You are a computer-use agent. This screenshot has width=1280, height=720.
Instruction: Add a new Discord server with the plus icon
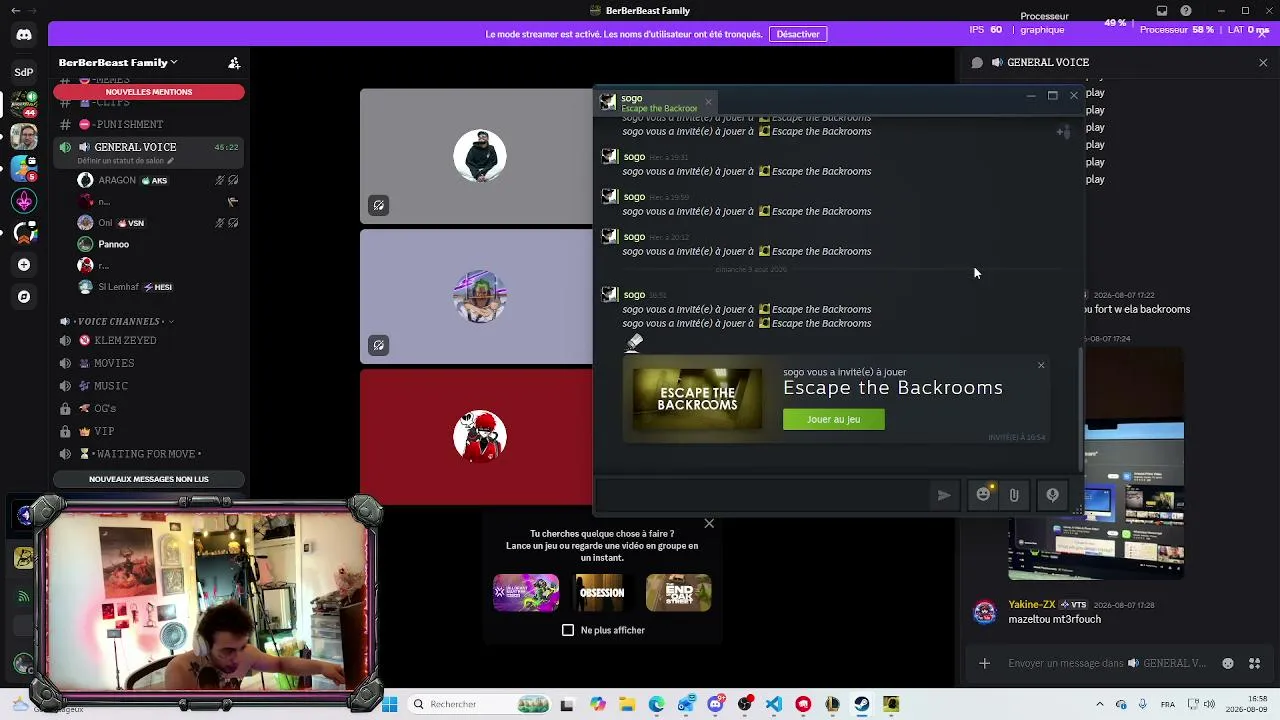coord(24,265)
